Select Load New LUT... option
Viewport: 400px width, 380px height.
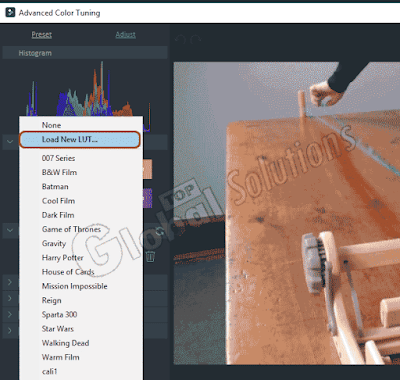pyautogui.click(x=80, y=139)
